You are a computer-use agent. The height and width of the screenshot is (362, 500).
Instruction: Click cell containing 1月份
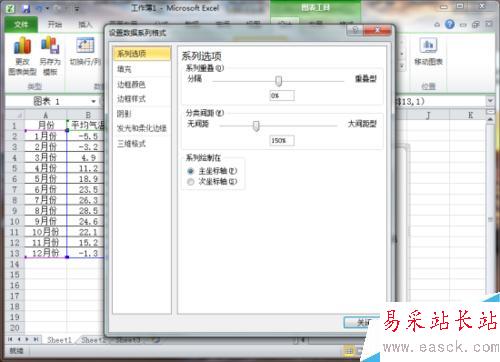click(46, 136)
